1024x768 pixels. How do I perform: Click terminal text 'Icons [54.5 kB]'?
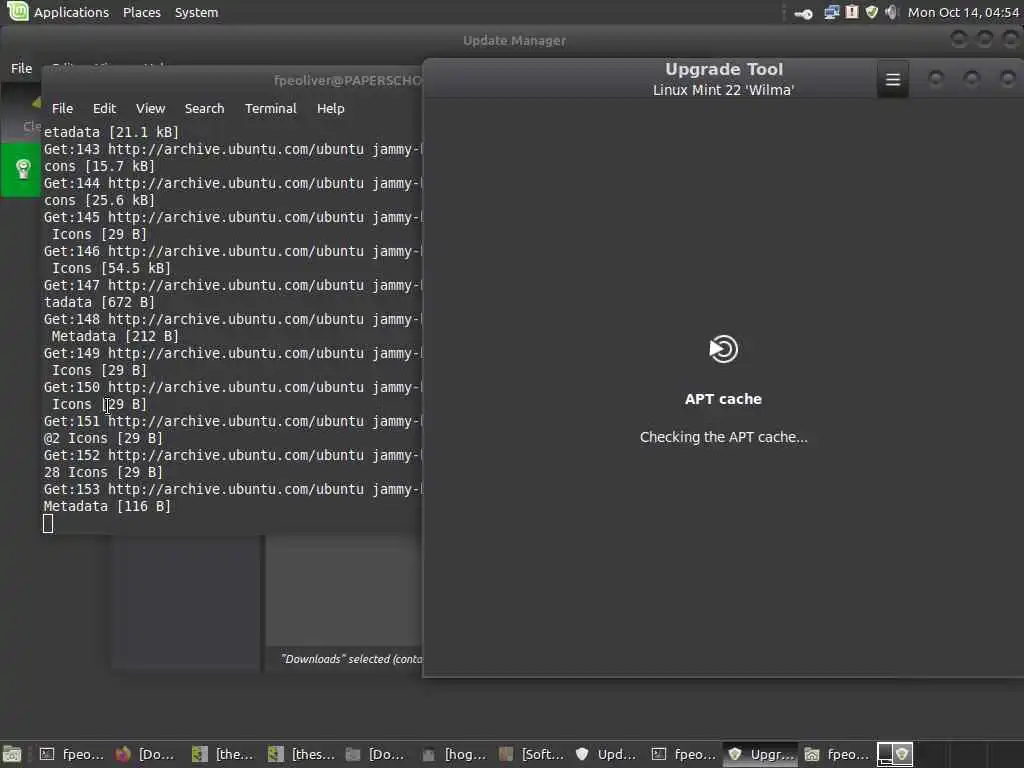111,268
